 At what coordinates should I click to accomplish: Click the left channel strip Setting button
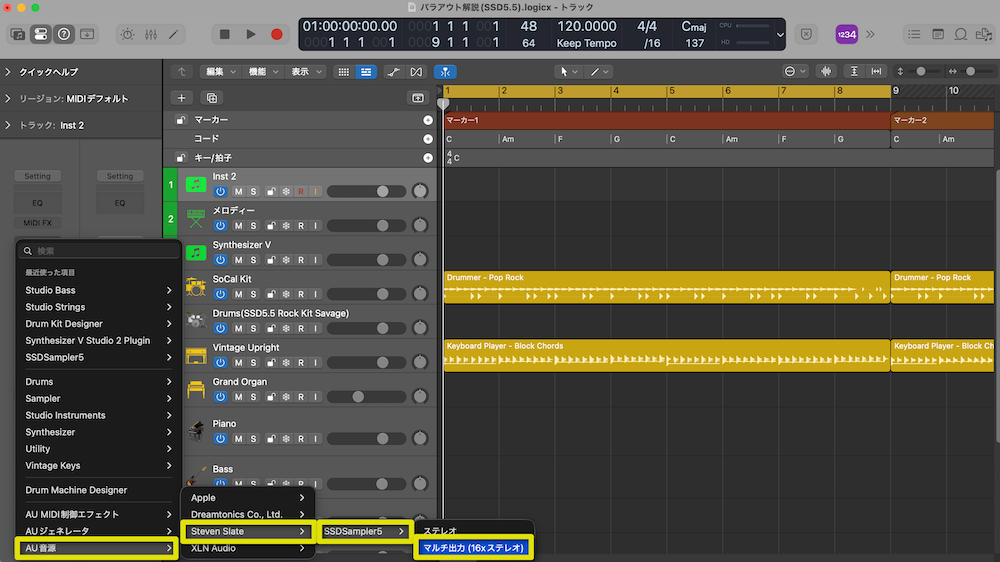(x=38, y=176)
